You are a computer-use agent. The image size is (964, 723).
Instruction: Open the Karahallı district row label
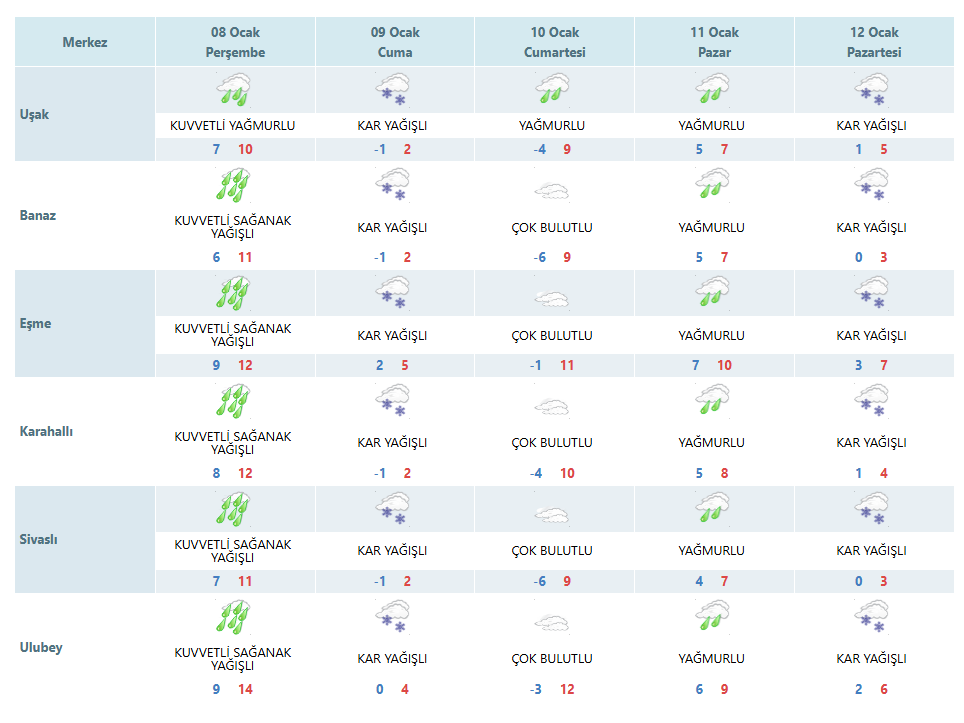pos(46,431)
